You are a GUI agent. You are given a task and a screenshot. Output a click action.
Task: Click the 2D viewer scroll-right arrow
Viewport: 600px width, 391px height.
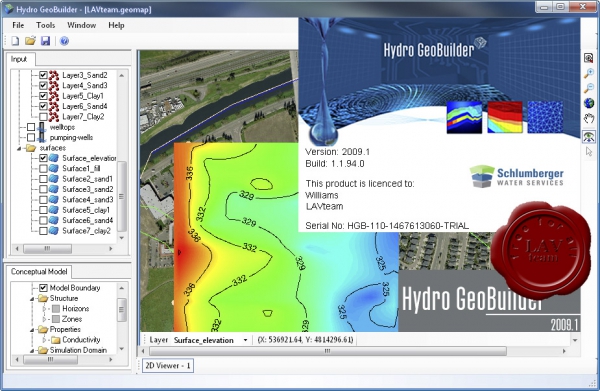pos(564,351)
